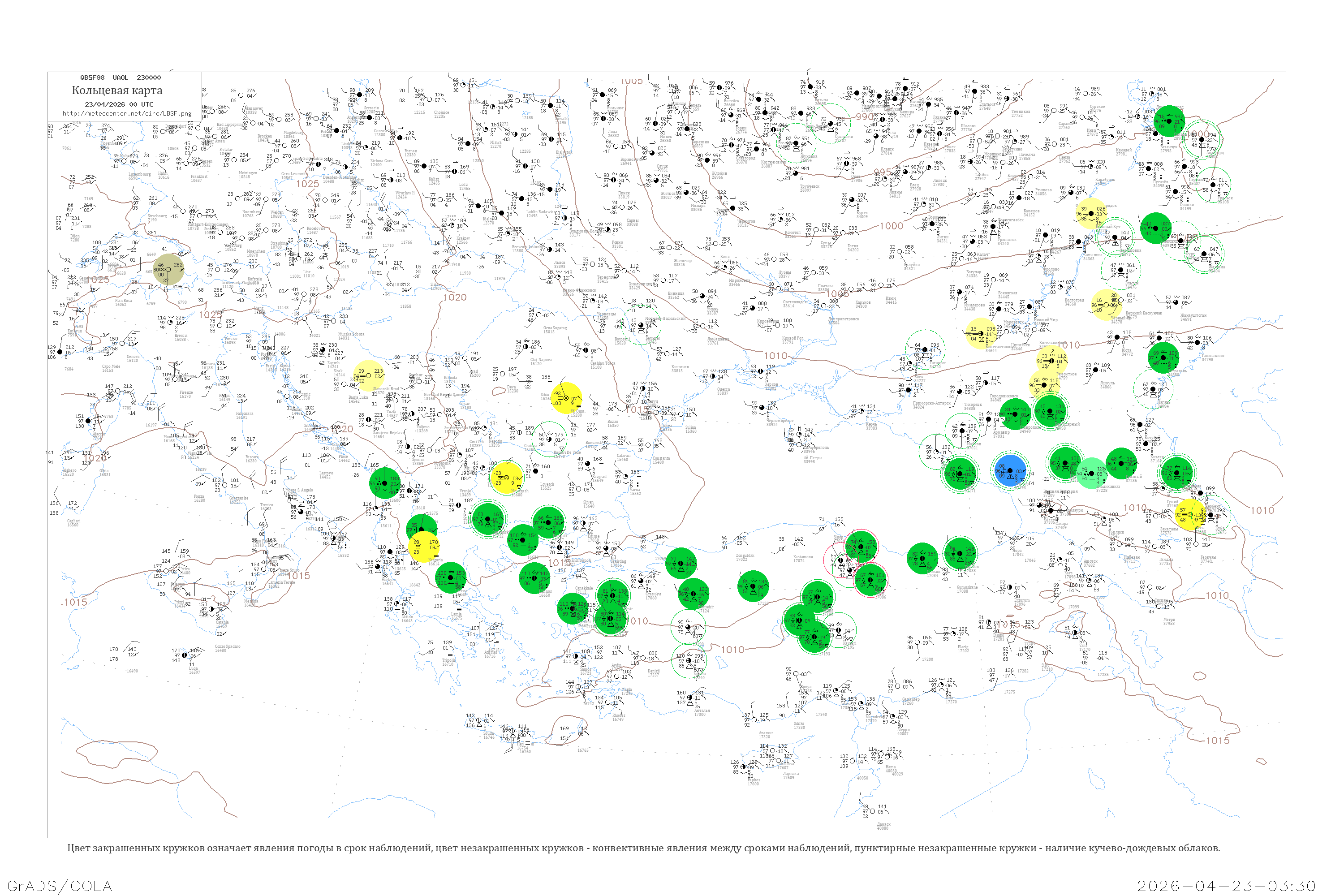Viewport: 1344px width, 896px height.
Task: Click the 23/04/2026 00 UTC date label
Action: (x=119, y=104)
